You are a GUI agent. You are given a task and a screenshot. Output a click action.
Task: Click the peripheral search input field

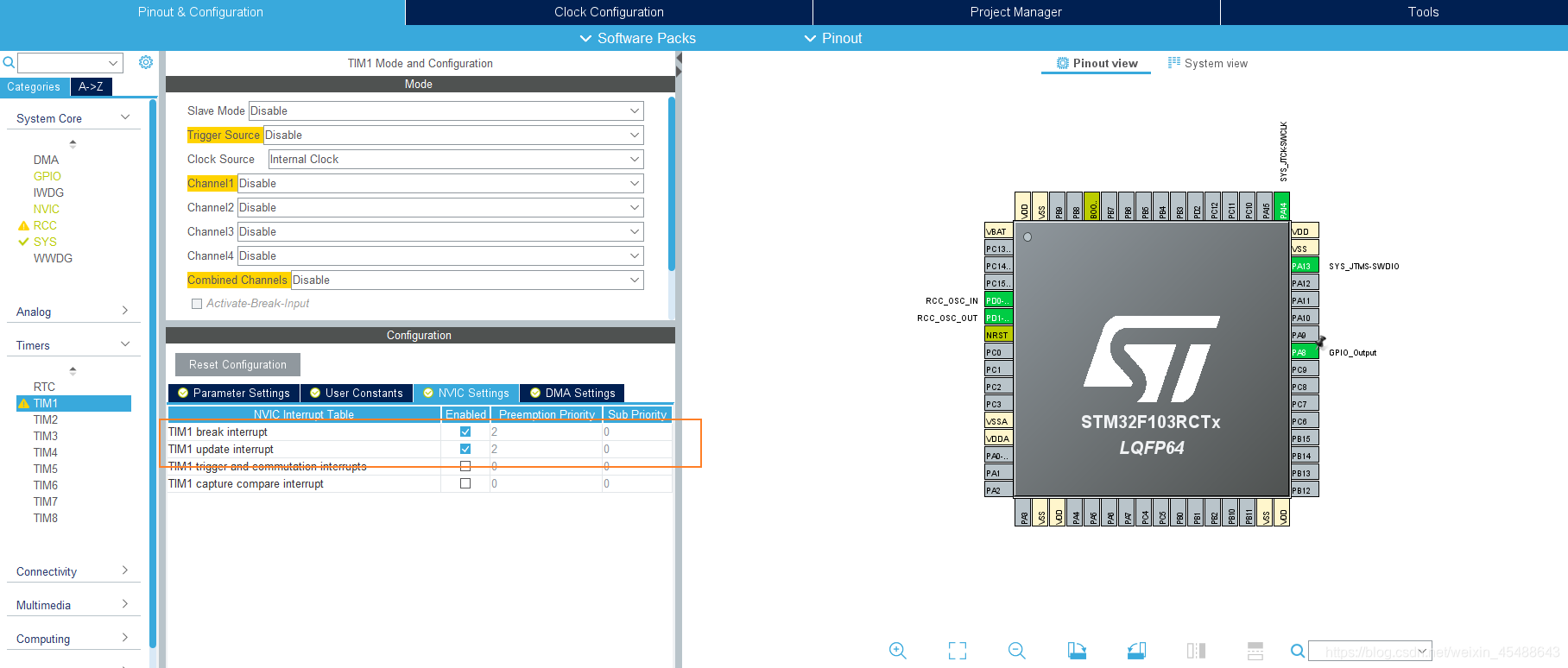tap(70, 62)
